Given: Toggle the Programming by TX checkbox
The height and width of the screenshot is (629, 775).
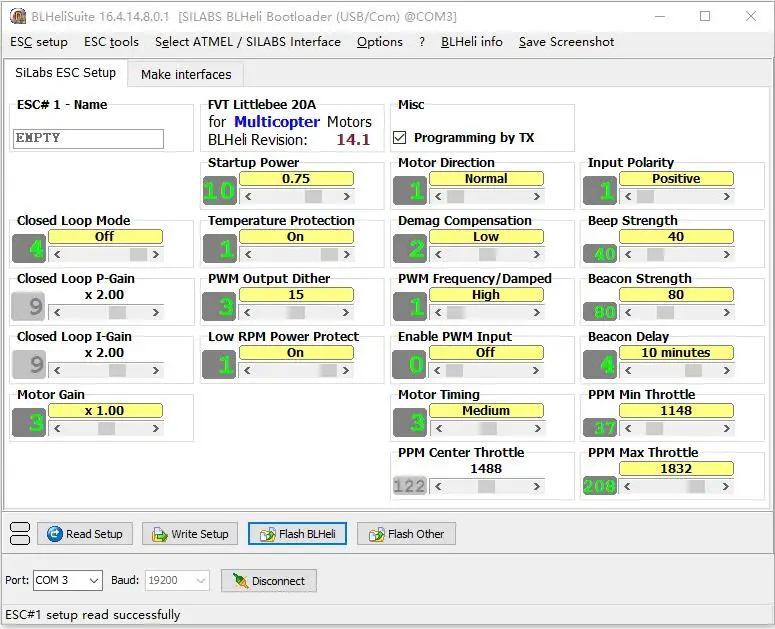Looking at the screenshot, I should (399, 137).
